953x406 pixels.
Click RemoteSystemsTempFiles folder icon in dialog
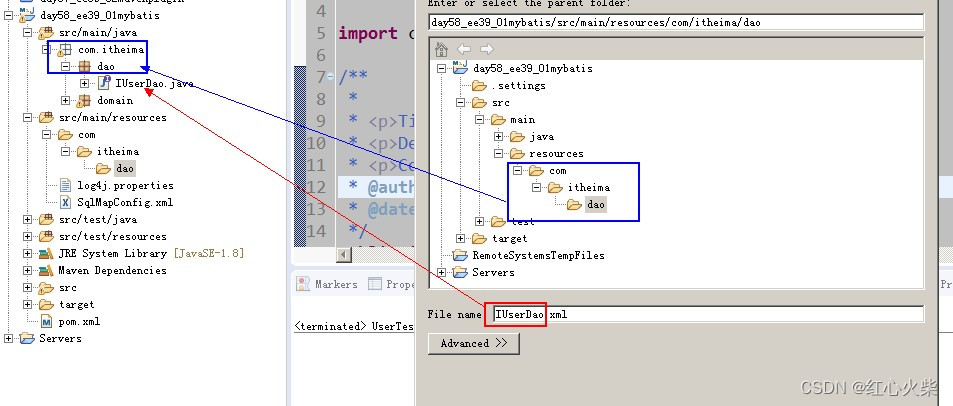tap(460, 255)
